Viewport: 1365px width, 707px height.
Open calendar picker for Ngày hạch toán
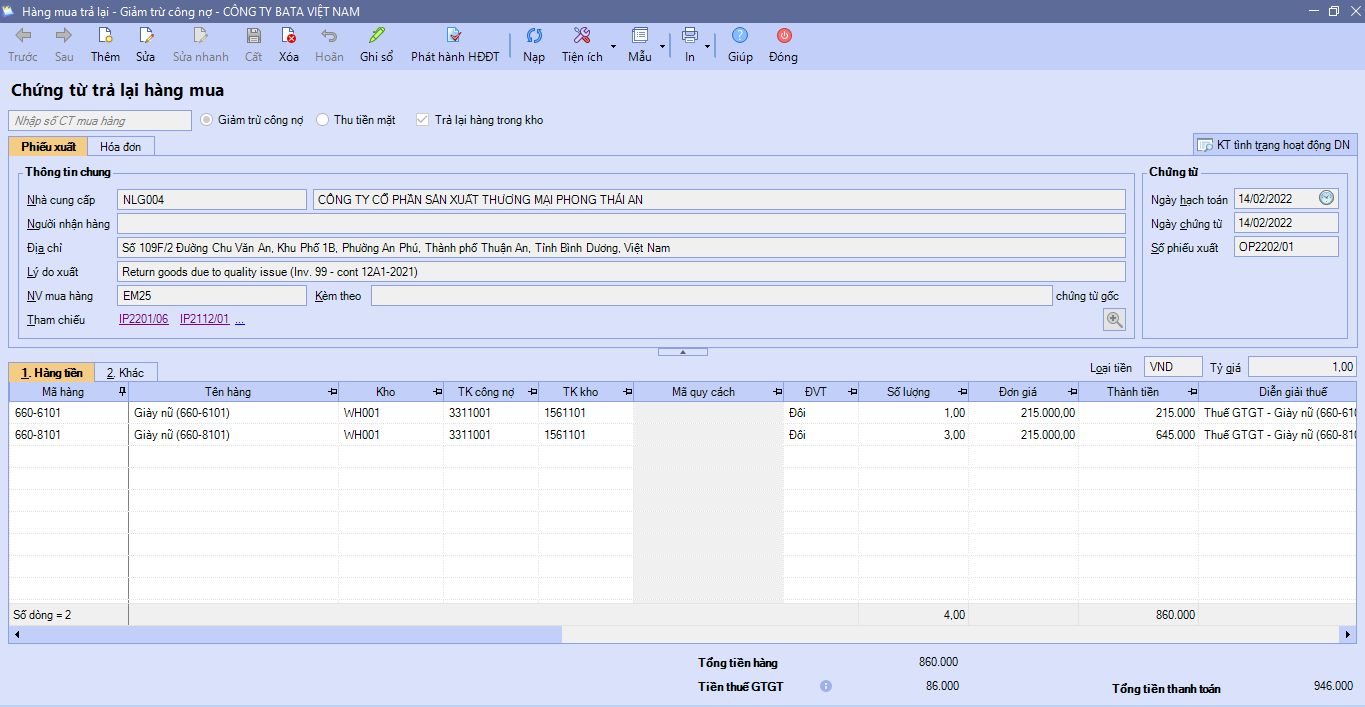pos(1327,198)
